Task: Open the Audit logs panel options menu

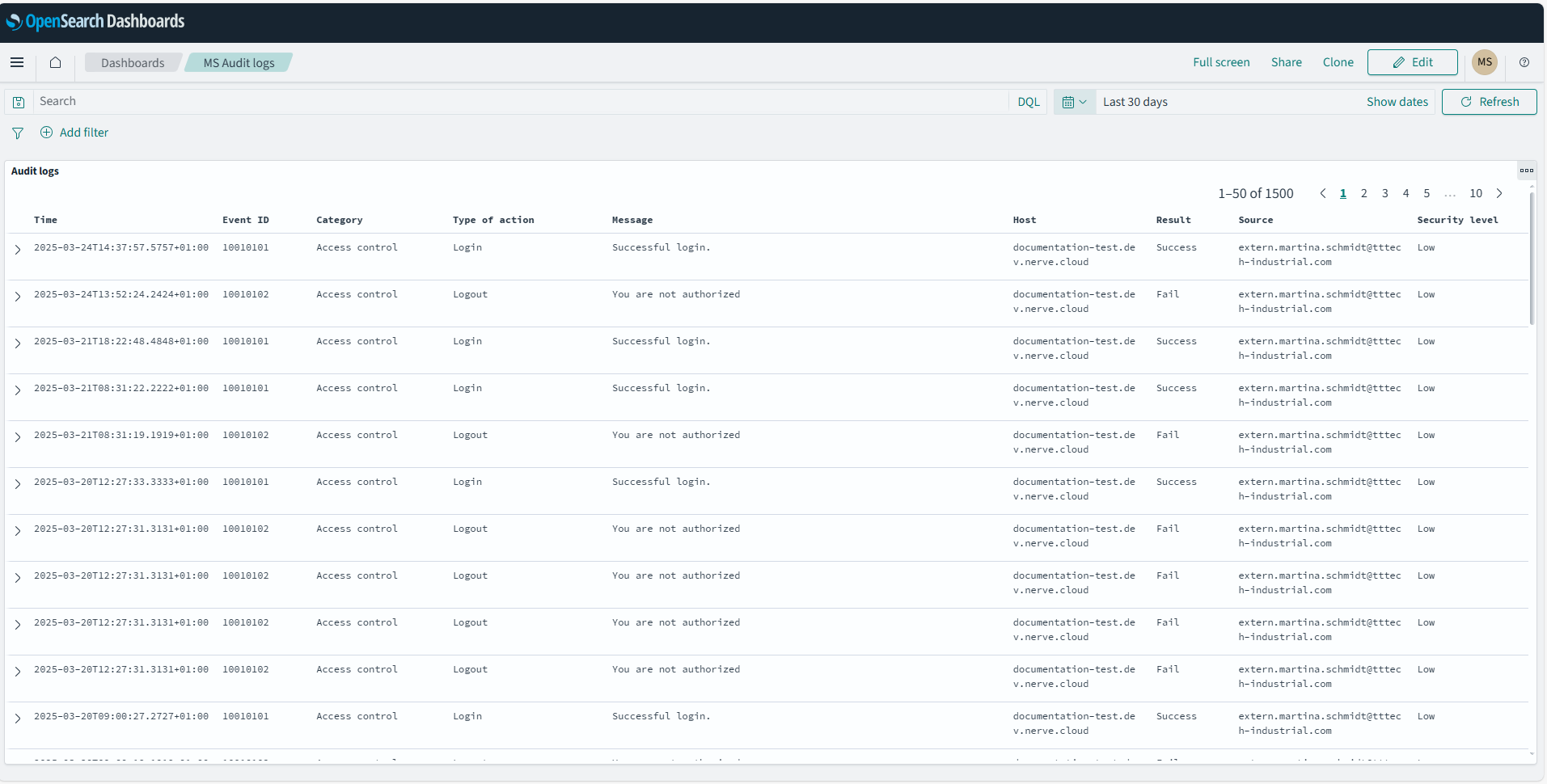Action: click(1527, 171)
